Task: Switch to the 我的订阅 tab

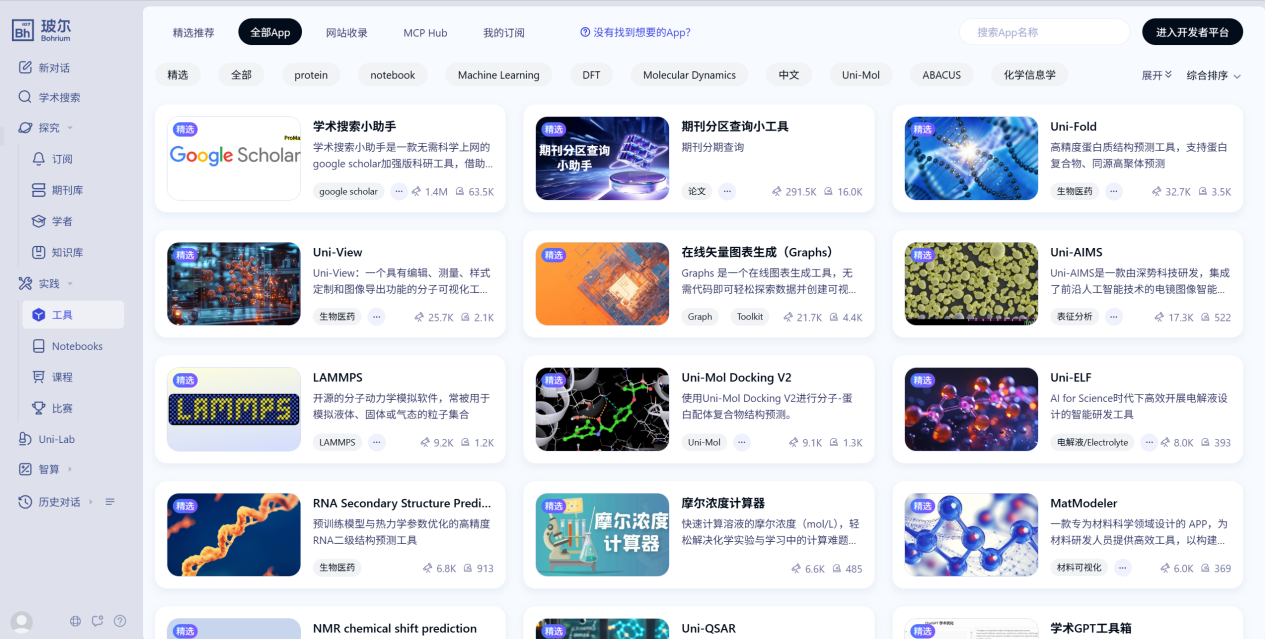Action: (x=504, y=33)
